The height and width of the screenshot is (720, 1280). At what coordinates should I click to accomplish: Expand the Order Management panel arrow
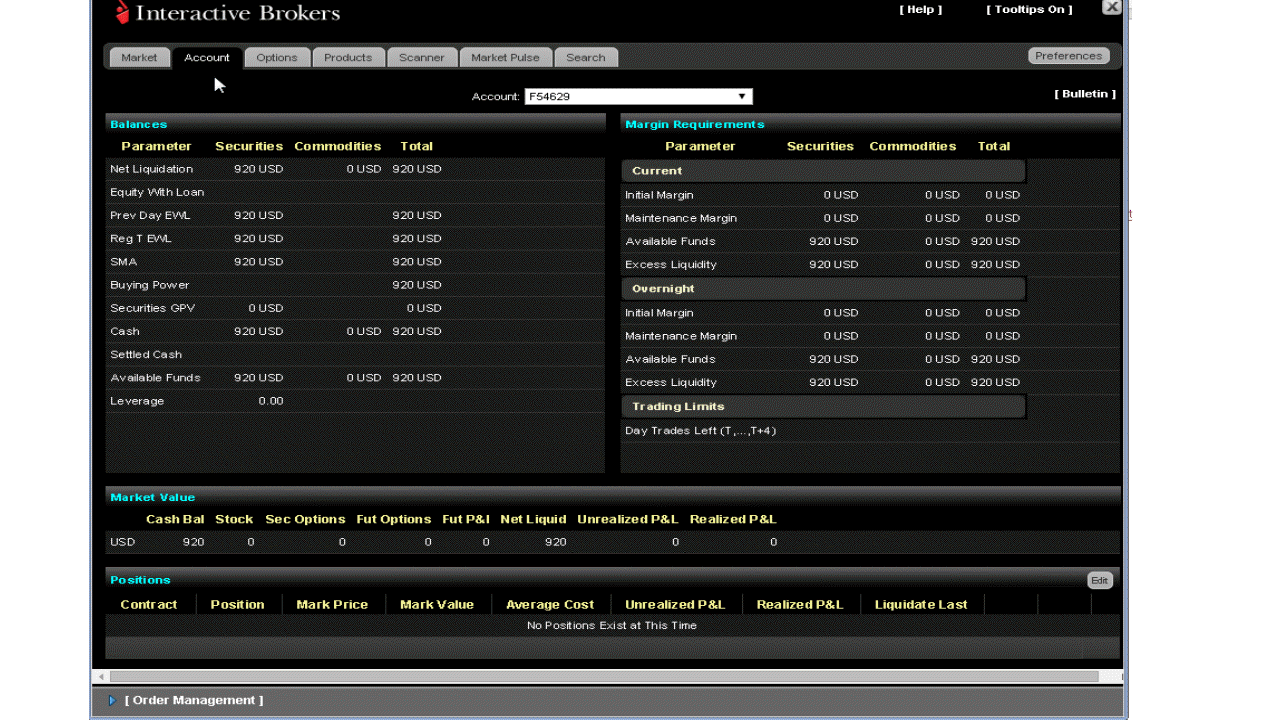112,701
